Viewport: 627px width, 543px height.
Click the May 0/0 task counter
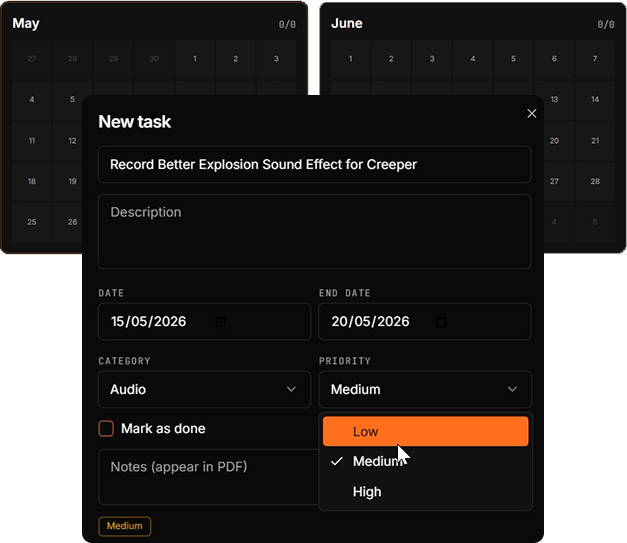coord(287,24)
